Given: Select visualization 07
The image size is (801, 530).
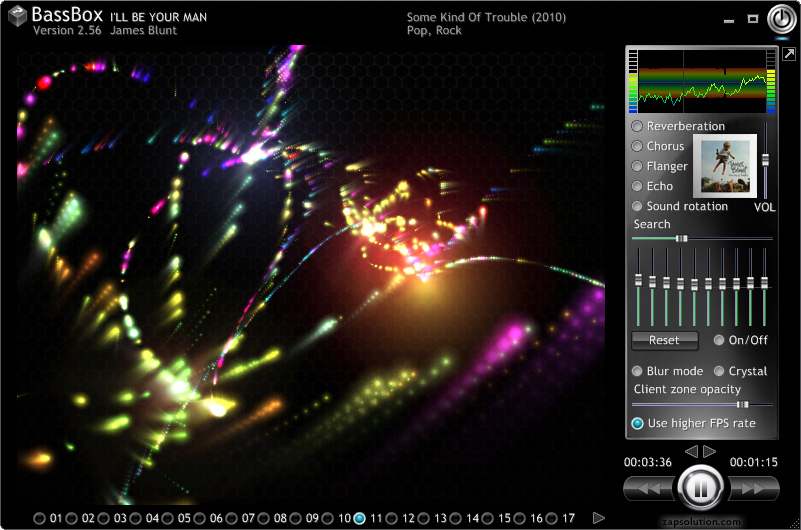Looking at the screenshot, I should (x=231, y=518).
